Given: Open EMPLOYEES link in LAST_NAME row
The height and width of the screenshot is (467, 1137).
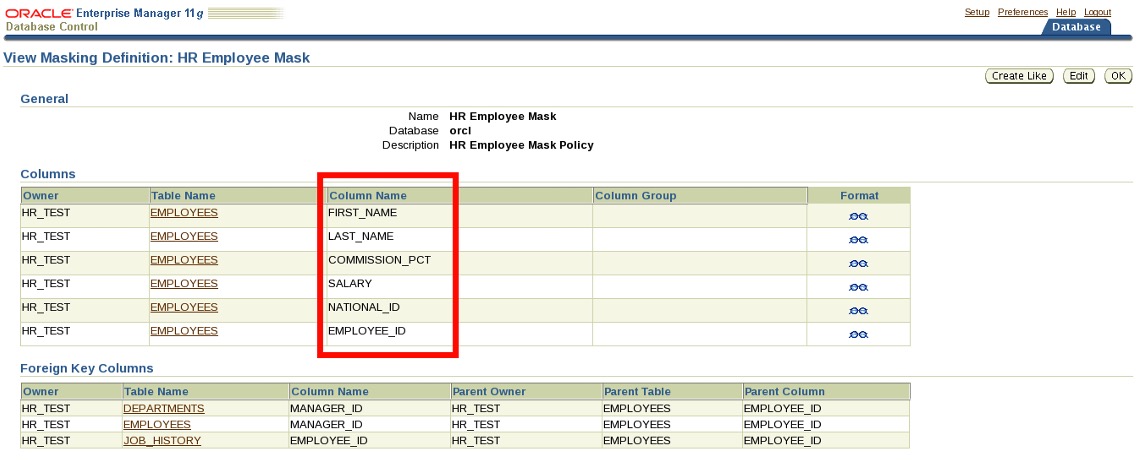Looking at the screenshot, I should point(183,236).
